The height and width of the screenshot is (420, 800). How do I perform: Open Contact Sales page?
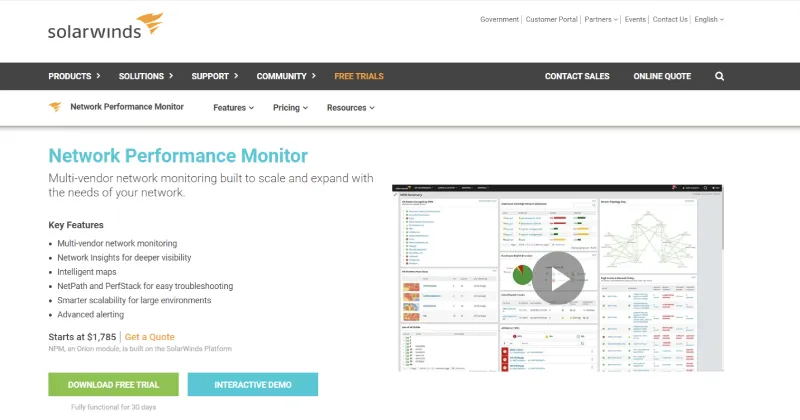(x=577, y=76)
